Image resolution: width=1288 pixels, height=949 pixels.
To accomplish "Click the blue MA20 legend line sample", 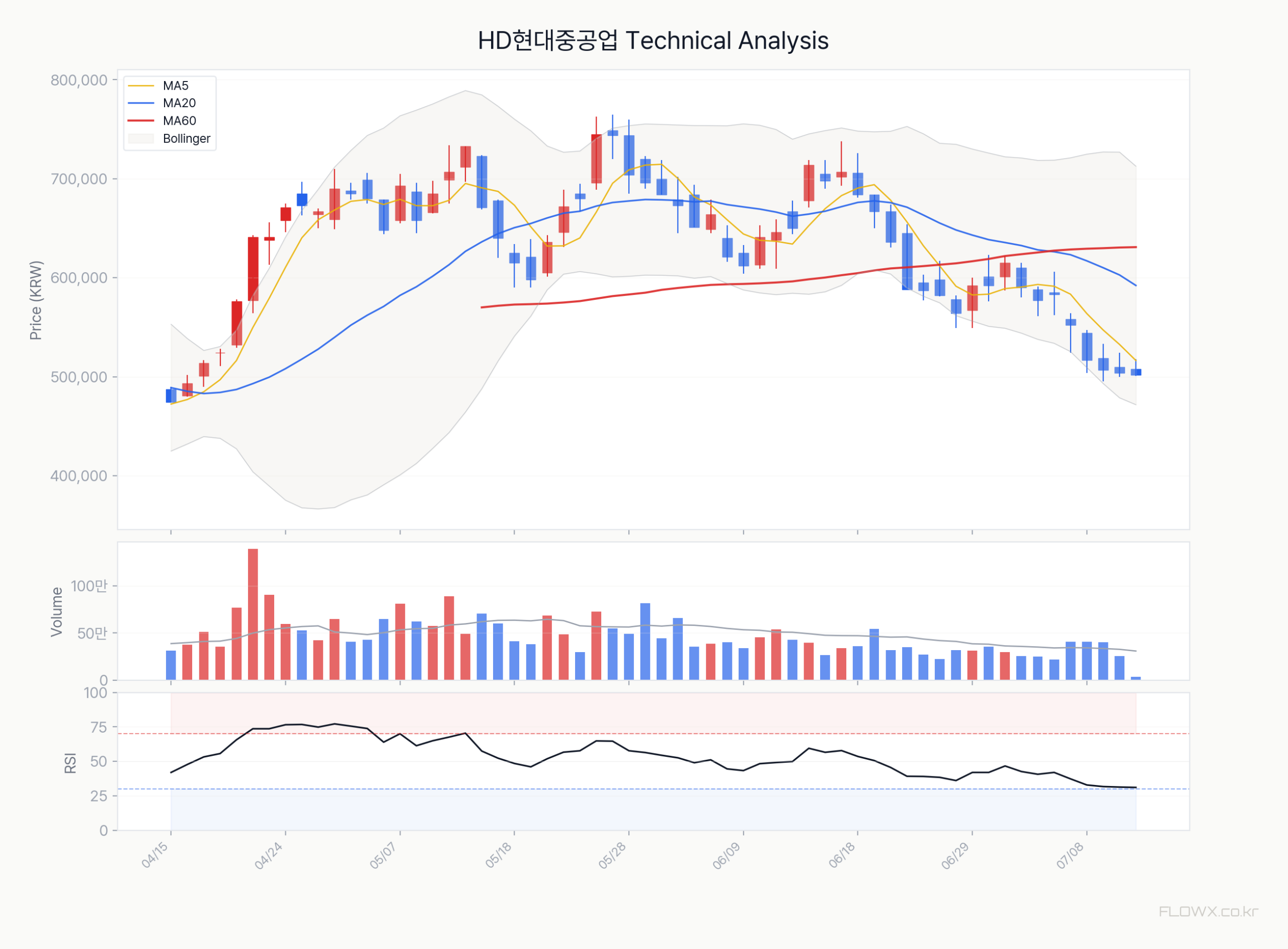I will point(141,103).
